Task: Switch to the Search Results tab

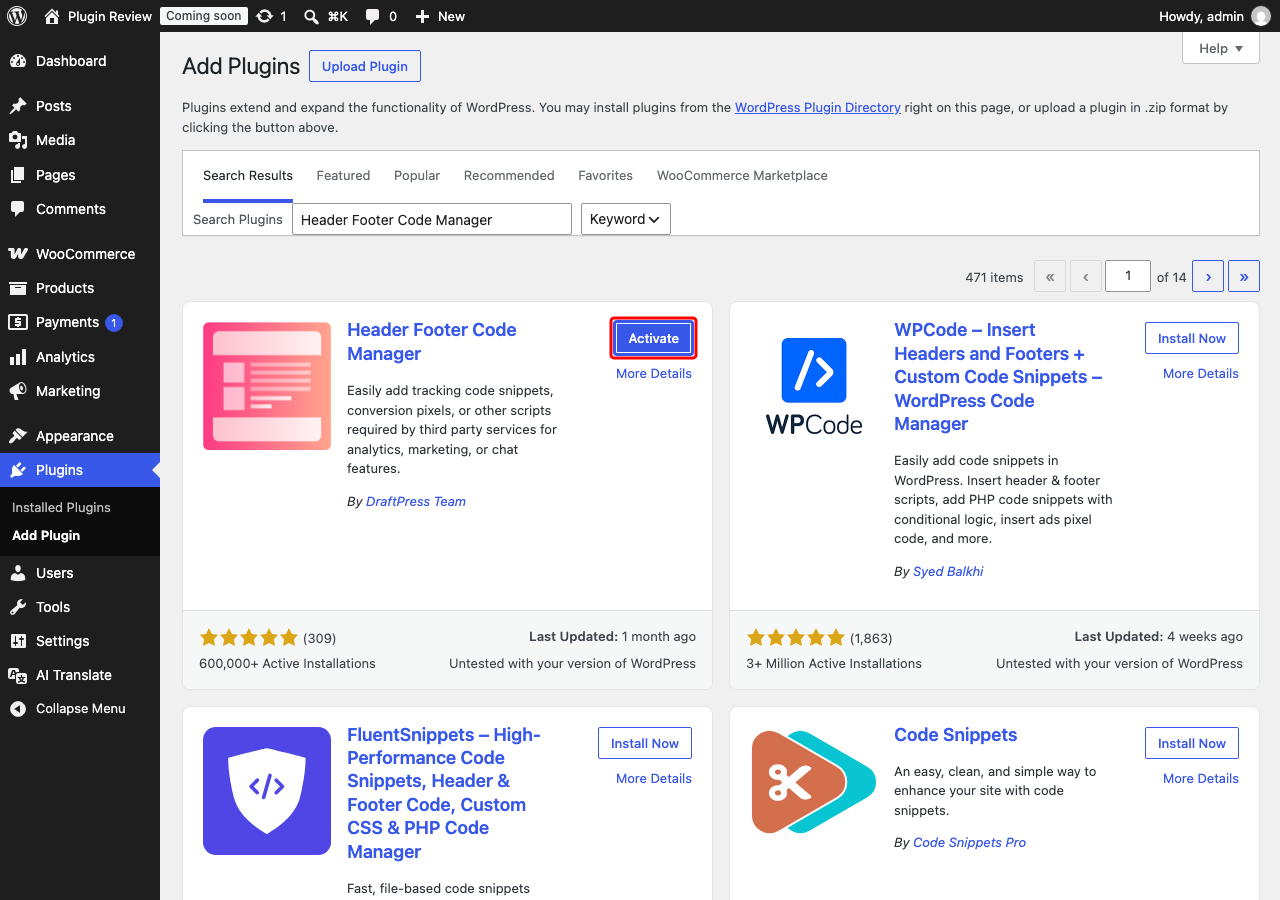Action: pyautogui.click(x=248, y=176)
